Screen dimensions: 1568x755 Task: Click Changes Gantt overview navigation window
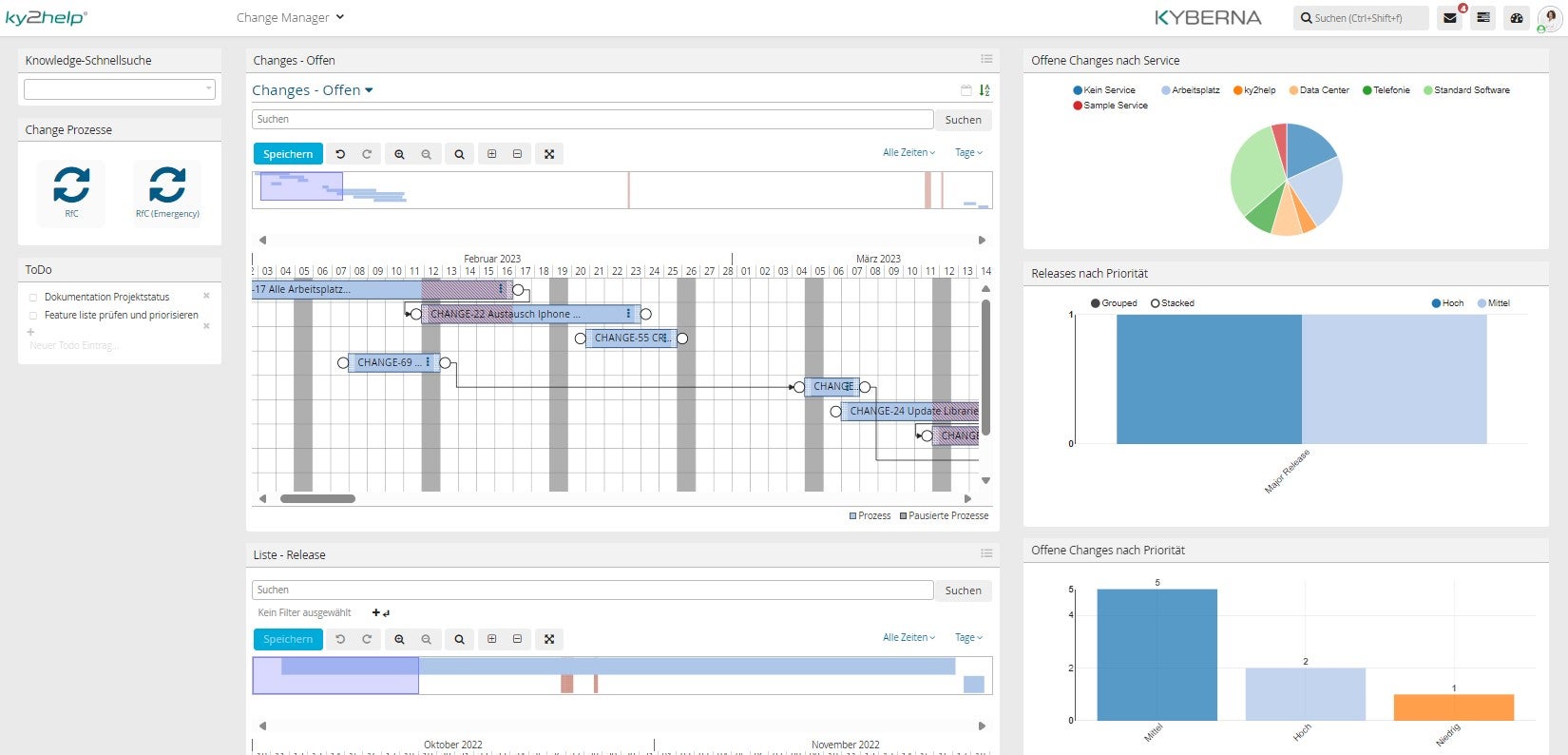point(301,186)
